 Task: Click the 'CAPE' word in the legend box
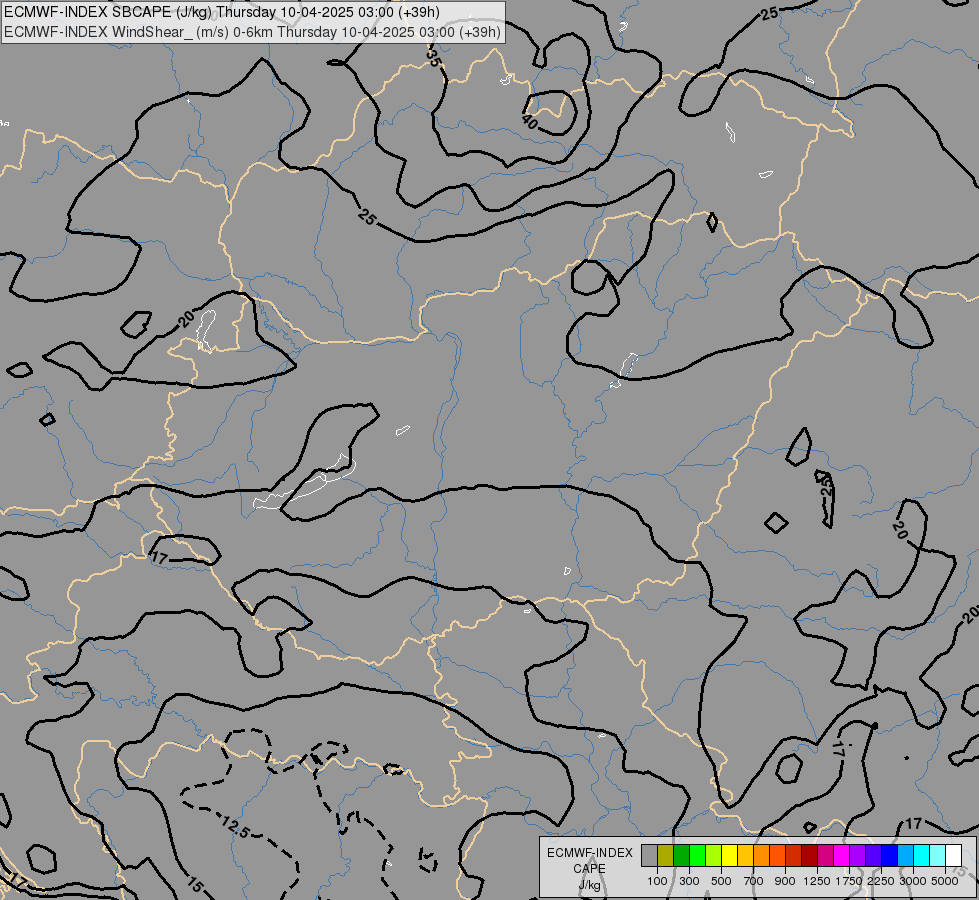tap(589, 869)
